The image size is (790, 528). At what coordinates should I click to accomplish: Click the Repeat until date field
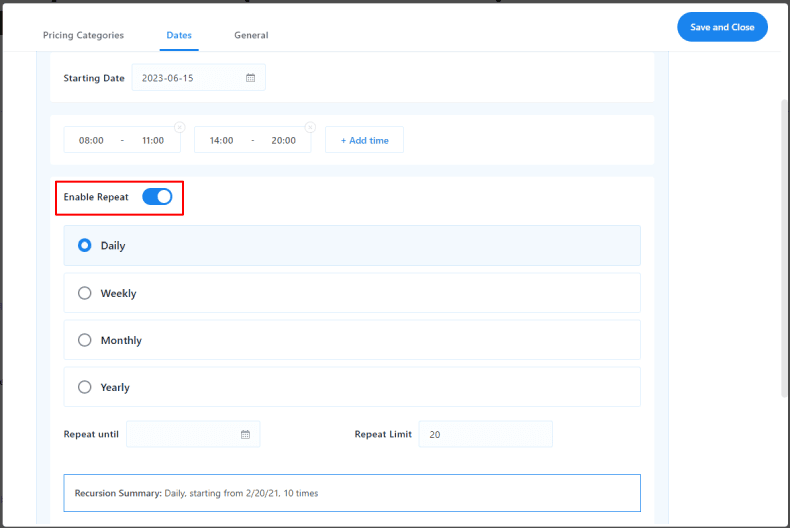point(193,434)
